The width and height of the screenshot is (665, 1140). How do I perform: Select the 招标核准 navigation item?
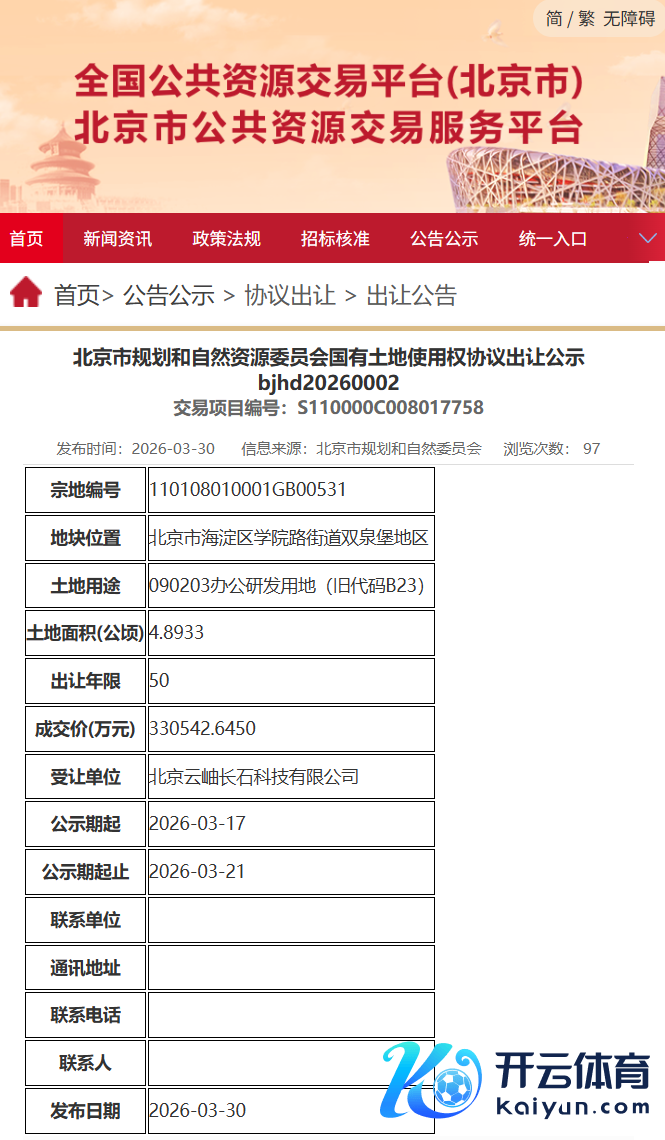point(335,239)
